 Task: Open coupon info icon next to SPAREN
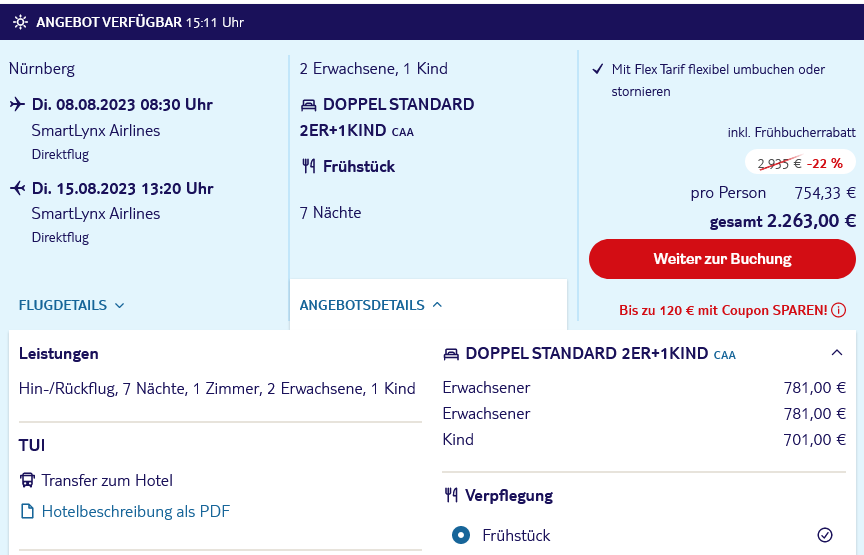(839, 310)
